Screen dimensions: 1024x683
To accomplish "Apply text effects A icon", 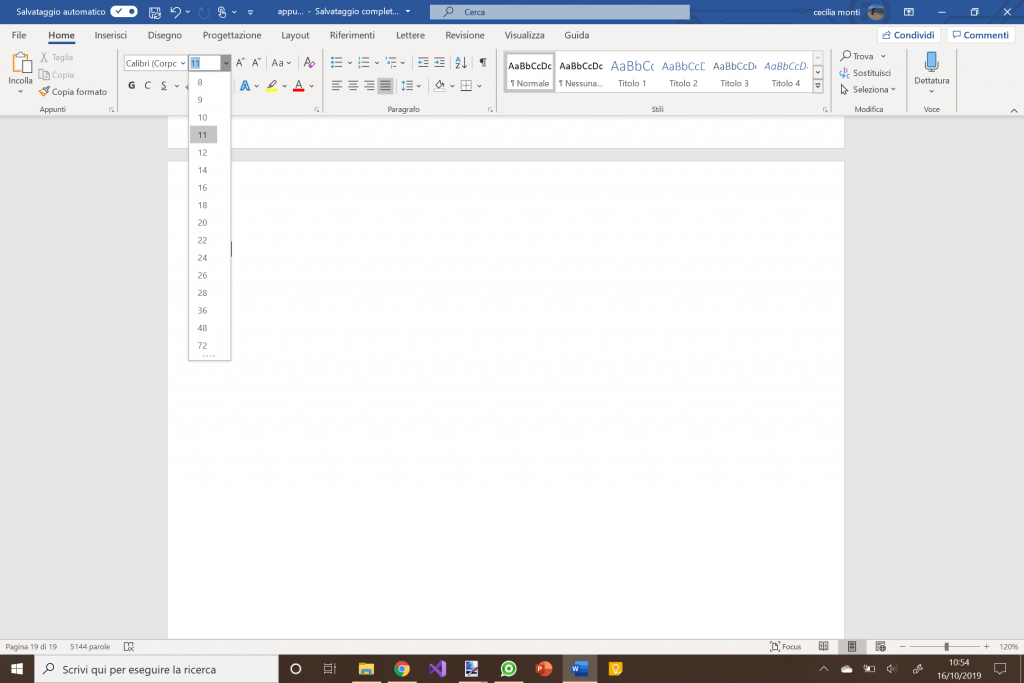I will [245, 86].
